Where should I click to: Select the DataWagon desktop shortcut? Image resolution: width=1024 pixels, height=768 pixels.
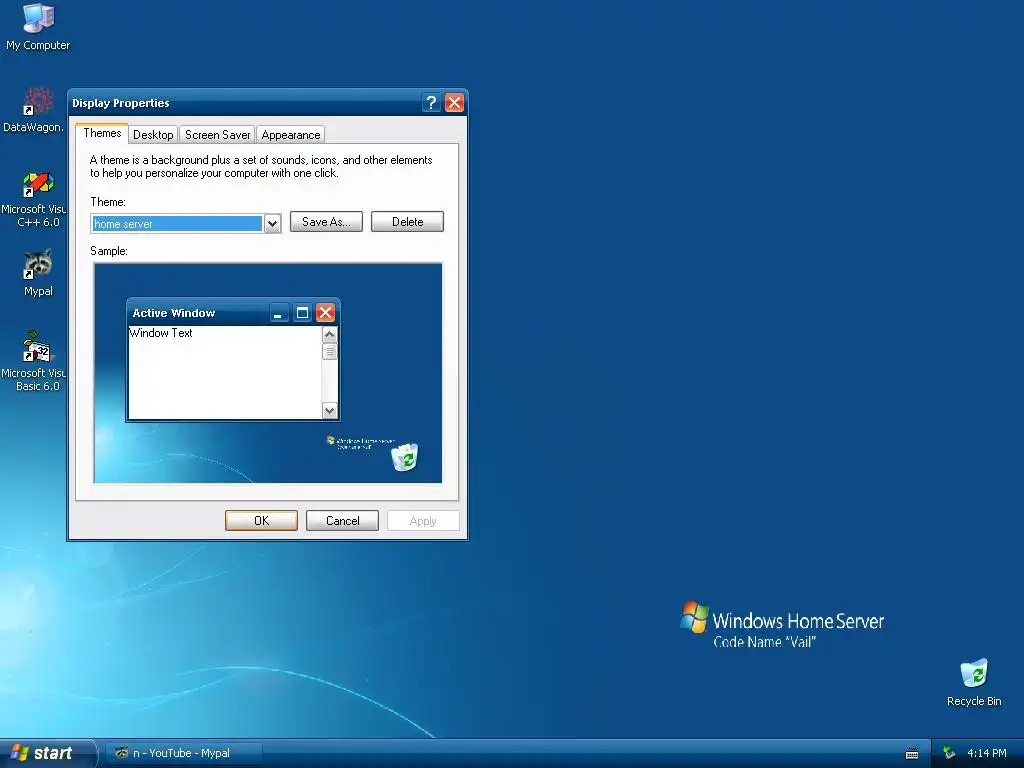[x=34, y=110]
